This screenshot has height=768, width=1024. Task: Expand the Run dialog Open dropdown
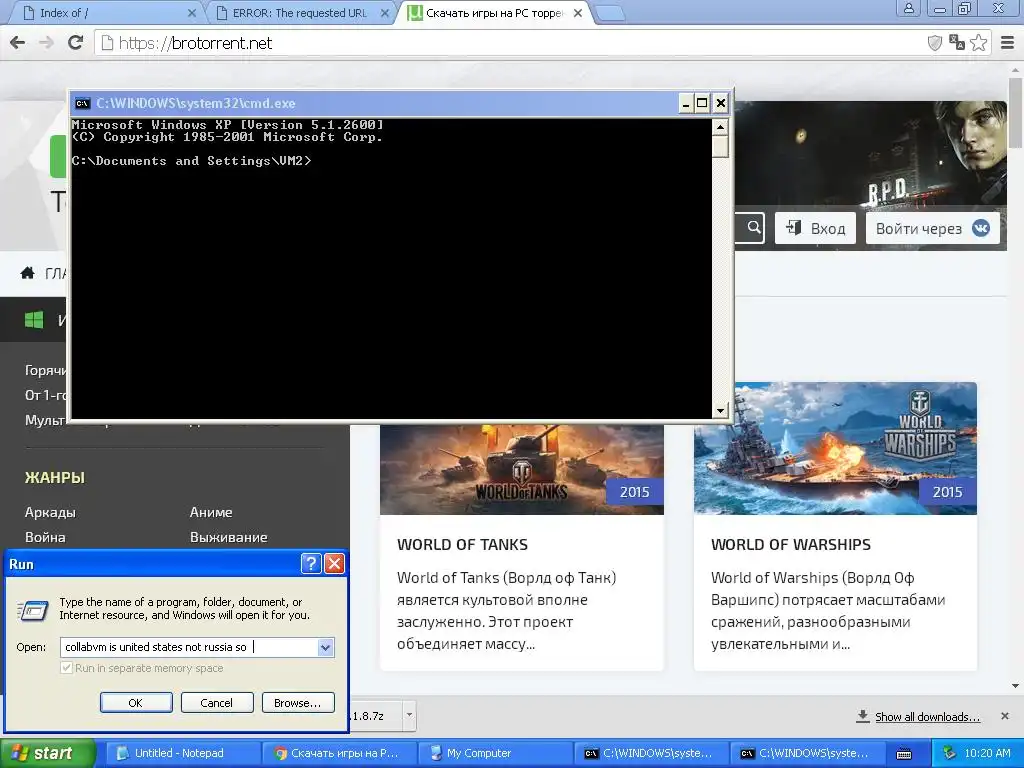pos(325,647)
